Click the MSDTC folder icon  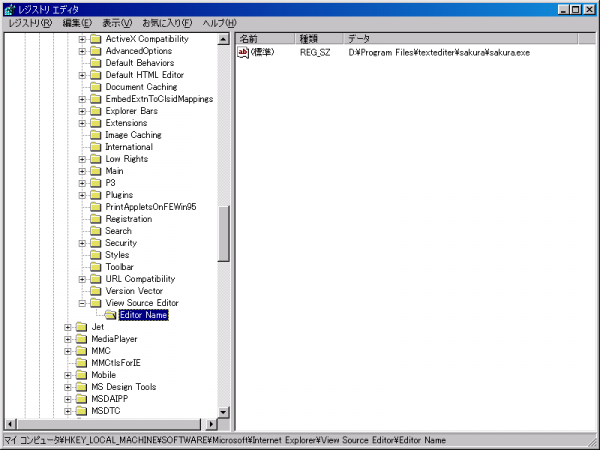[x=82, y=411]
